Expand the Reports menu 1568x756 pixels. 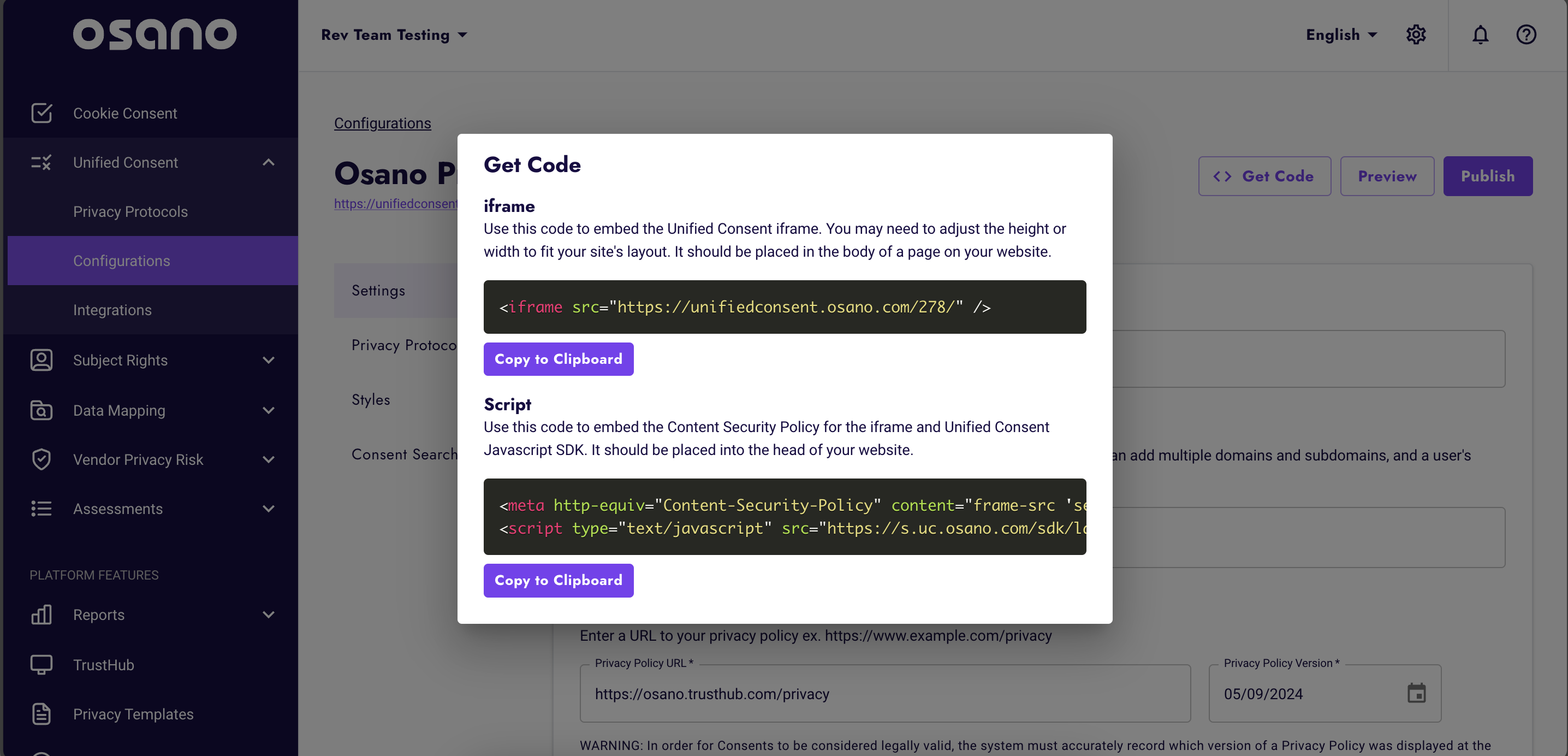[269, 614]
